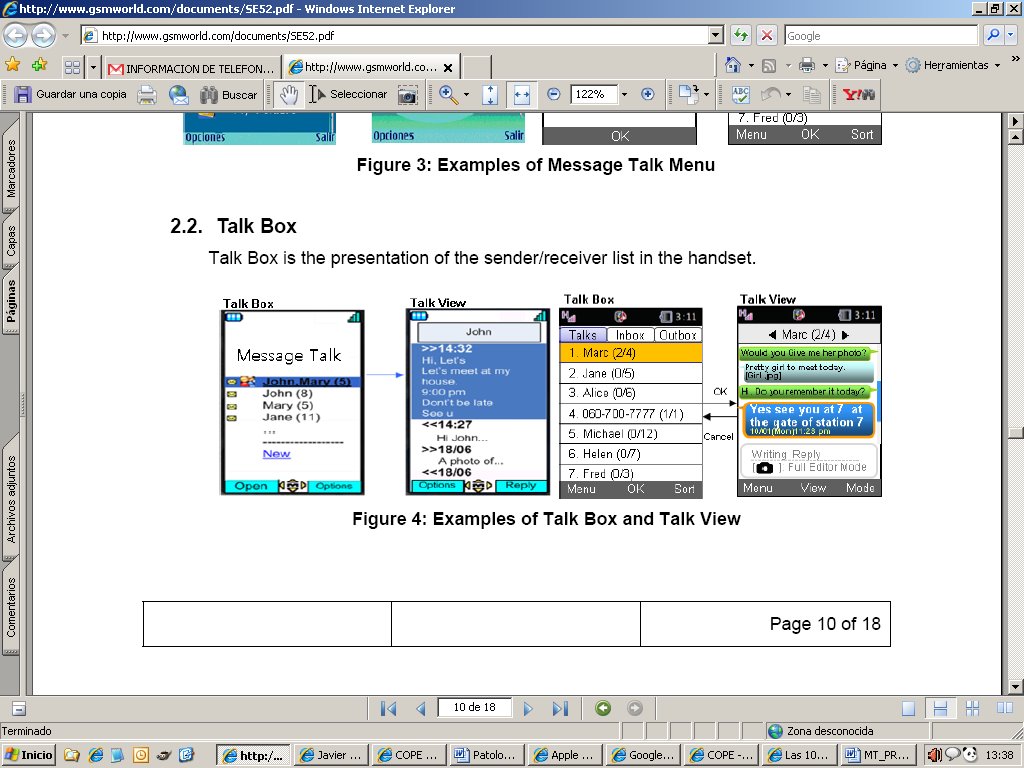Open the Yahoo toolbar icon
Viewport: 1024px width, 768px height.
pos(858,95)
